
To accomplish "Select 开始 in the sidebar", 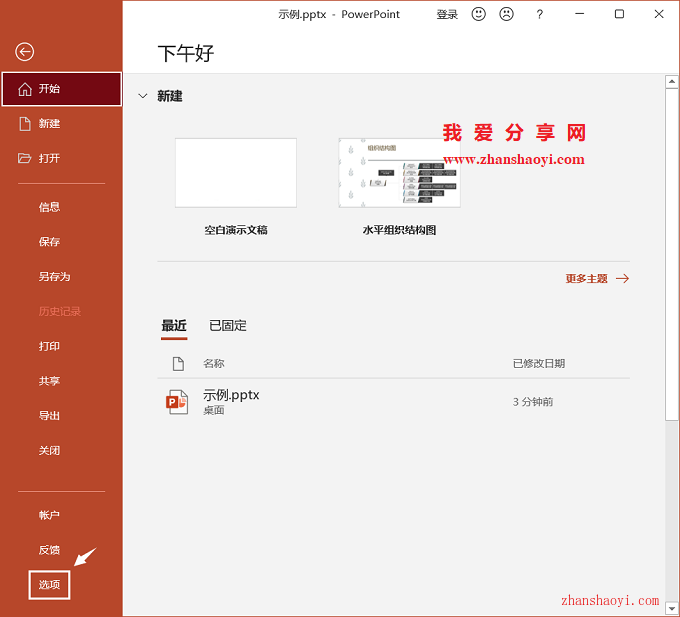I will 62,89.
